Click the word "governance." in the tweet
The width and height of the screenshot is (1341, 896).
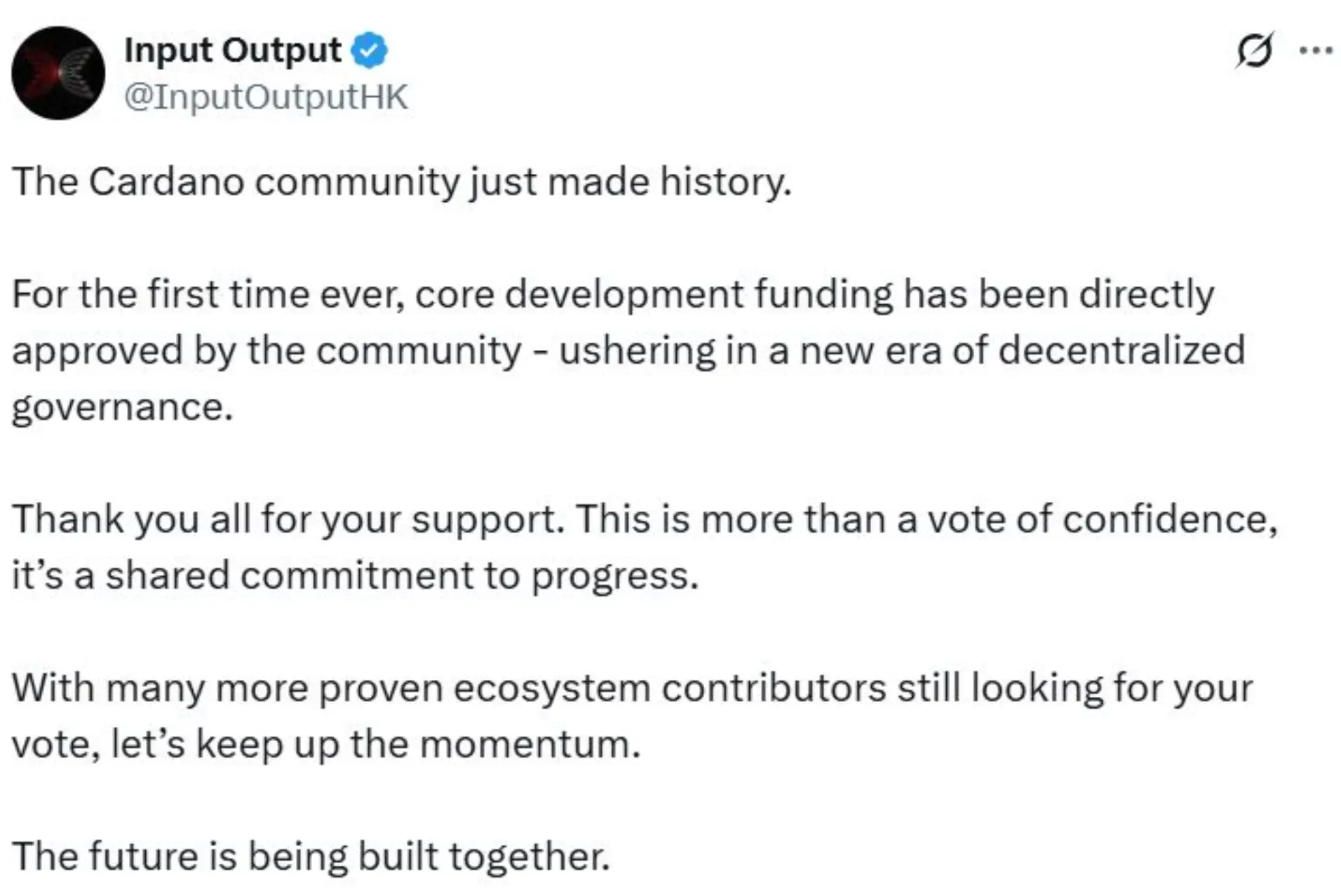point(122,407)
